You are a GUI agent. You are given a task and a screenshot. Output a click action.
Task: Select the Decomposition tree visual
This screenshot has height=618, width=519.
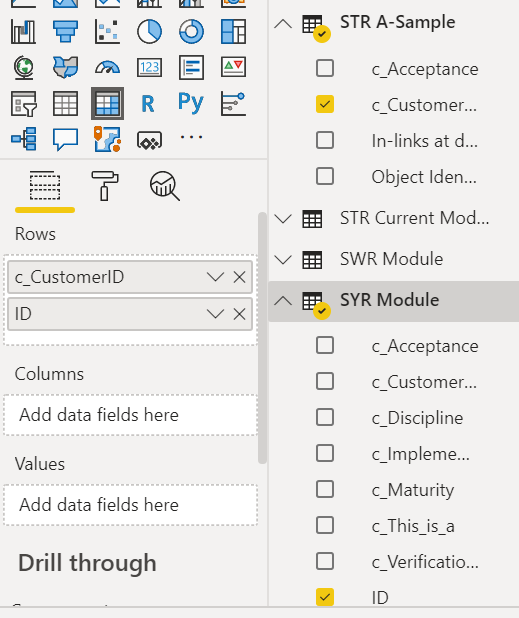pos(24,139)
